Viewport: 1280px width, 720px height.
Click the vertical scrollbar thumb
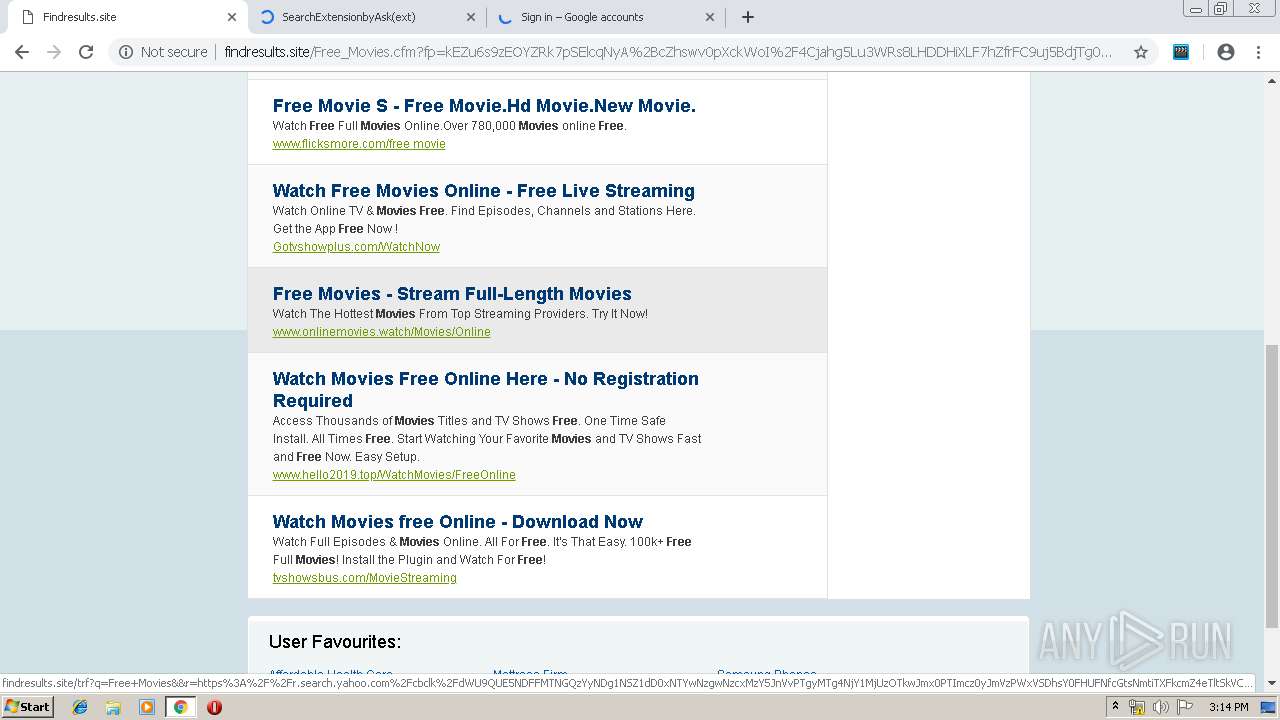coord(1272,486)
